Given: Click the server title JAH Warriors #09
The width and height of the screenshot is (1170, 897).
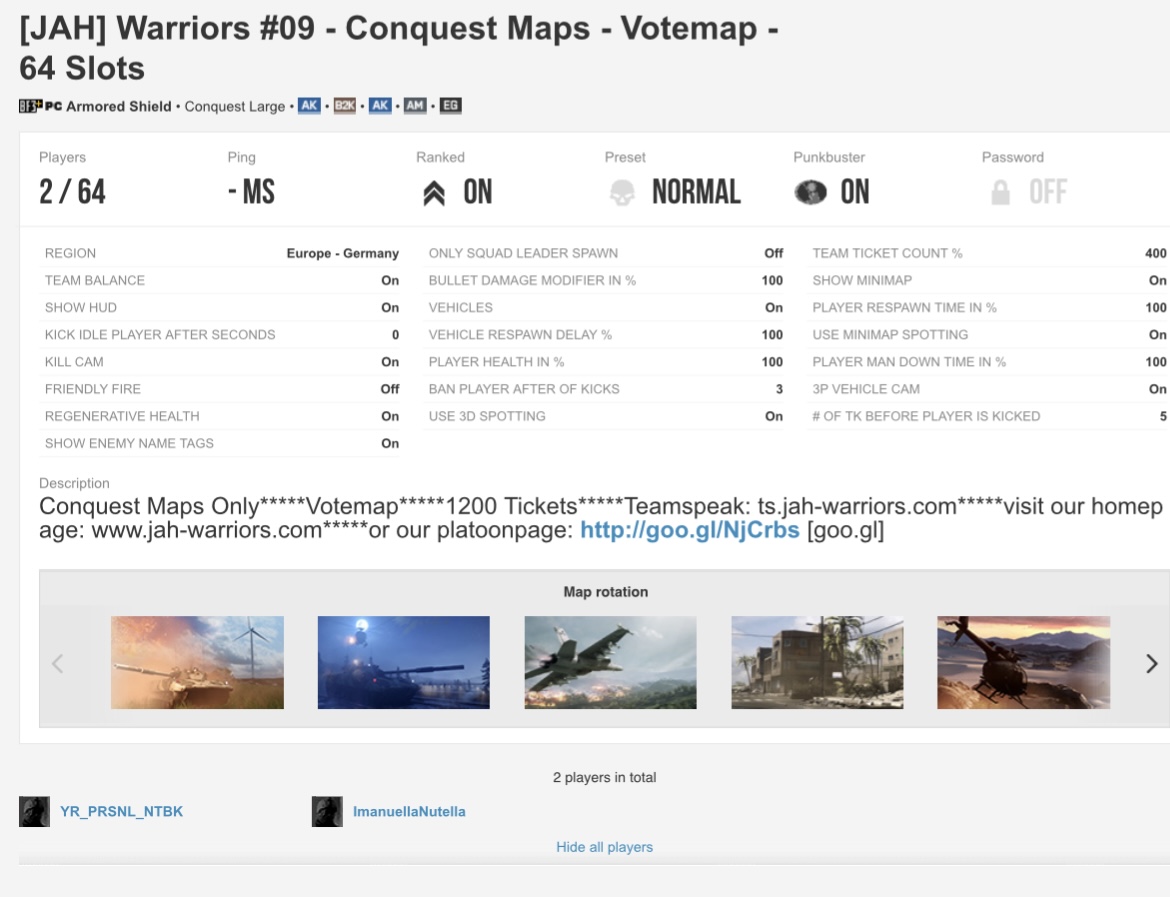Looking at the screenshot, I should 398,48.
